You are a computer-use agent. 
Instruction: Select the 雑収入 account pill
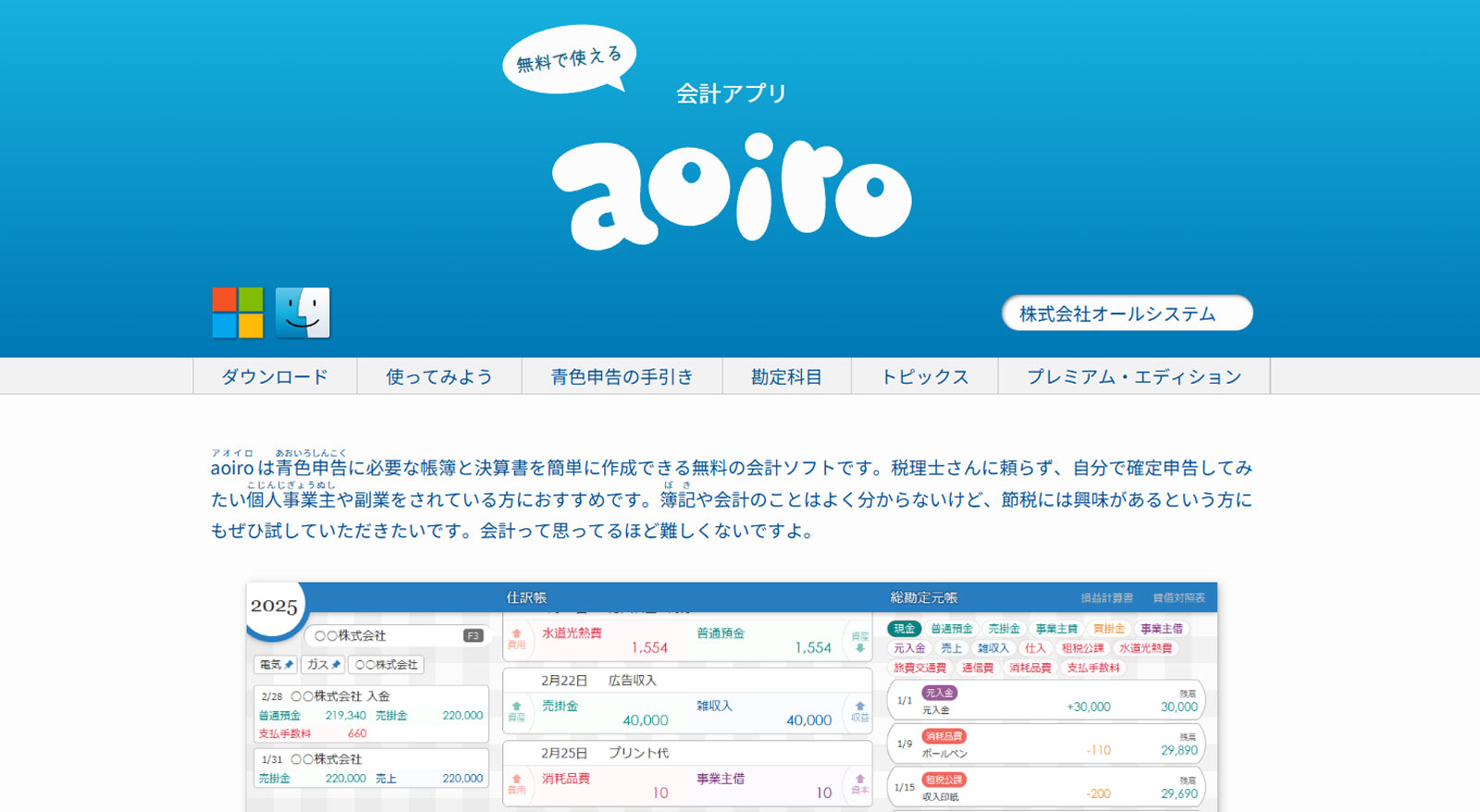(993, 648)
